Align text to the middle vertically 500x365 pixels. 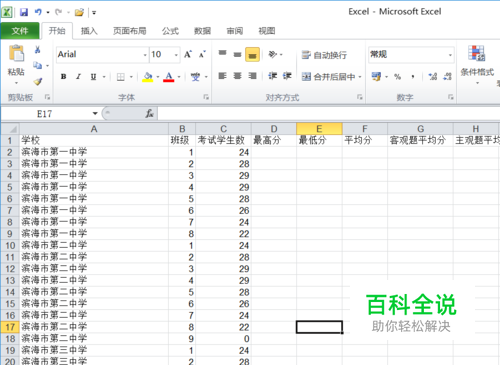pos(237,54)
